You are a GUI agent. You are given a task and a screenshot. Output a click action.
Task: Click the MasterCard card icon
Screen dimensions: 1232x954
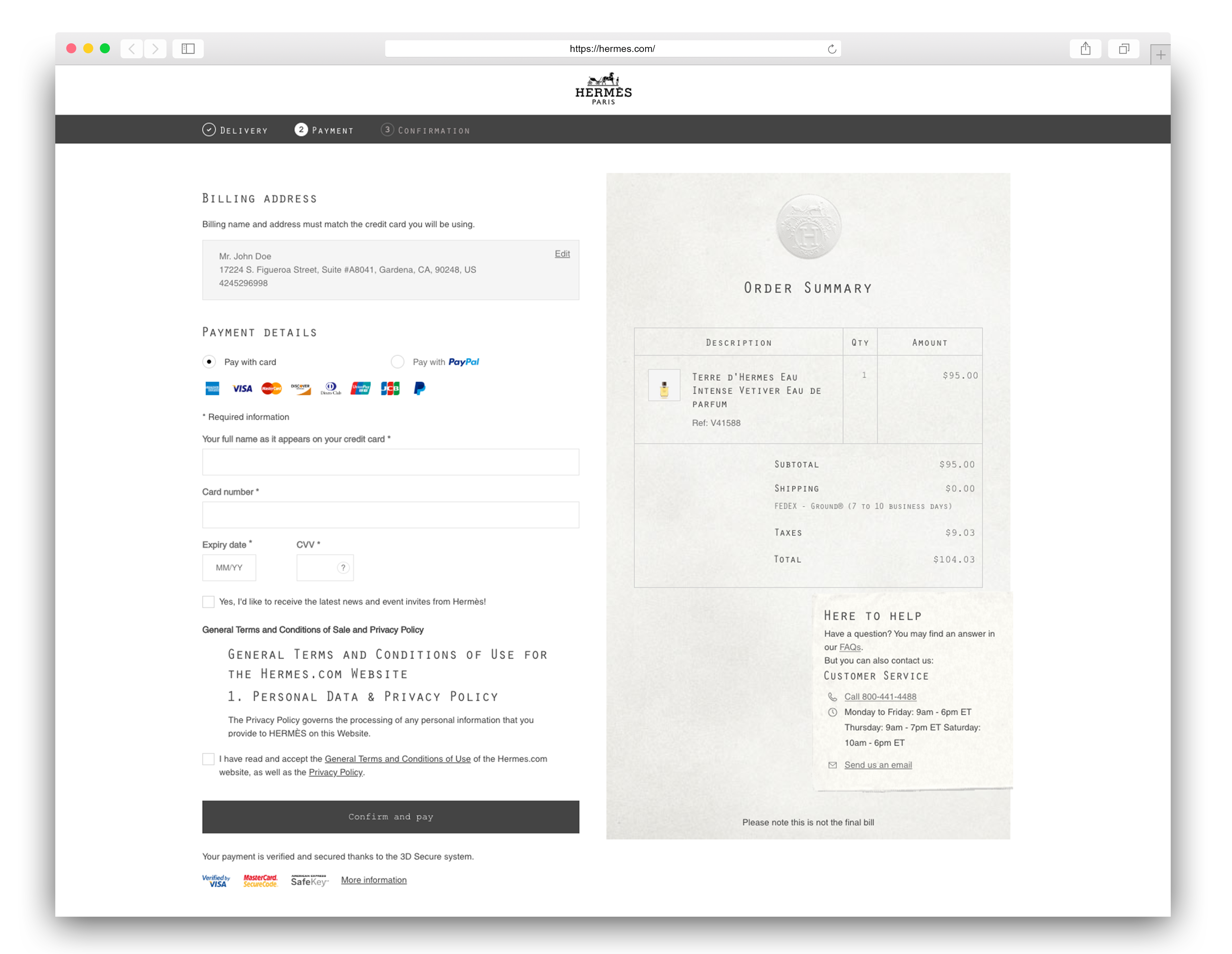pyautogui.click(x=272, y=388)
